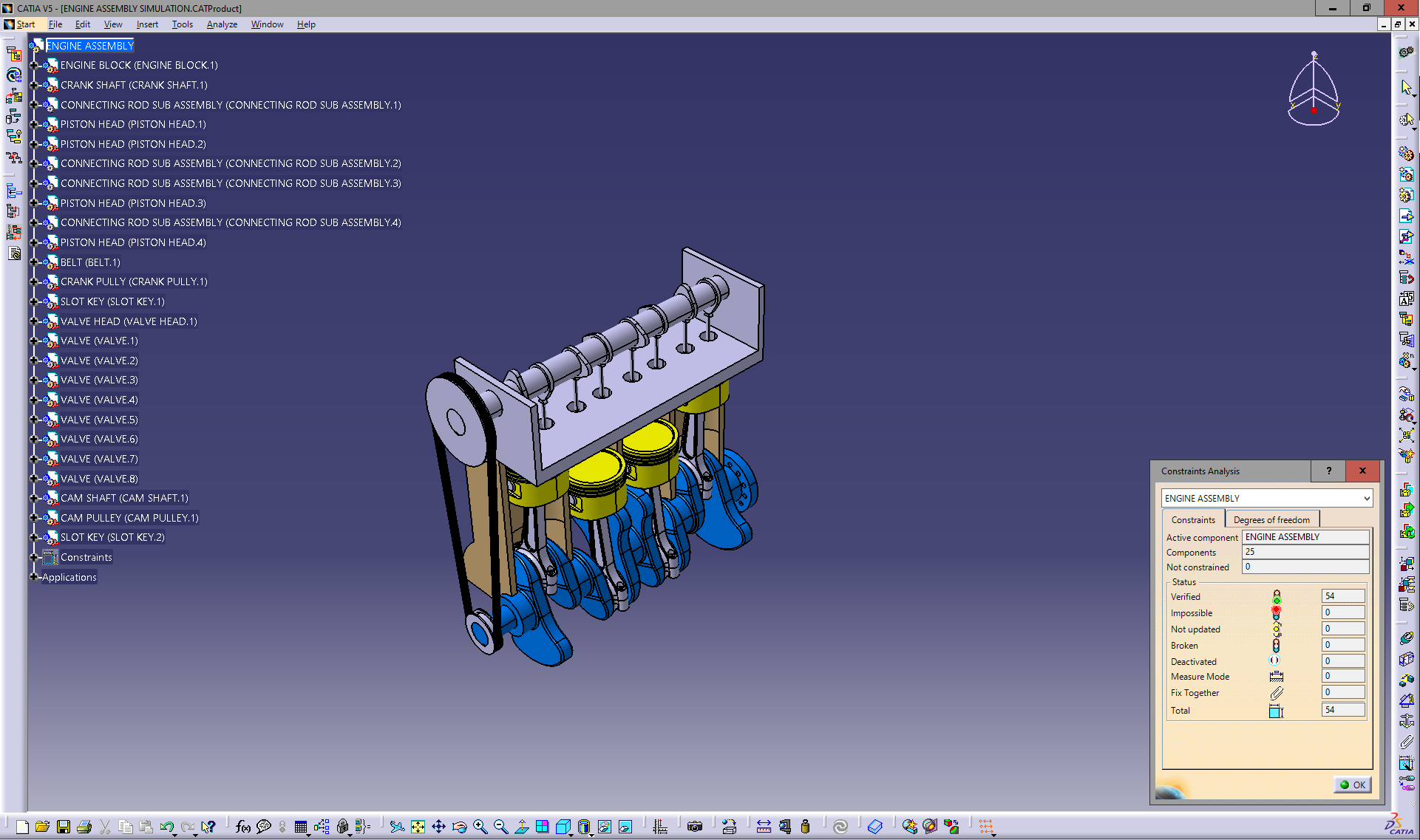The height and width of the screenshot is (840, 1420).
Task: Click the Measure Between icon
Action: (764, 827)
